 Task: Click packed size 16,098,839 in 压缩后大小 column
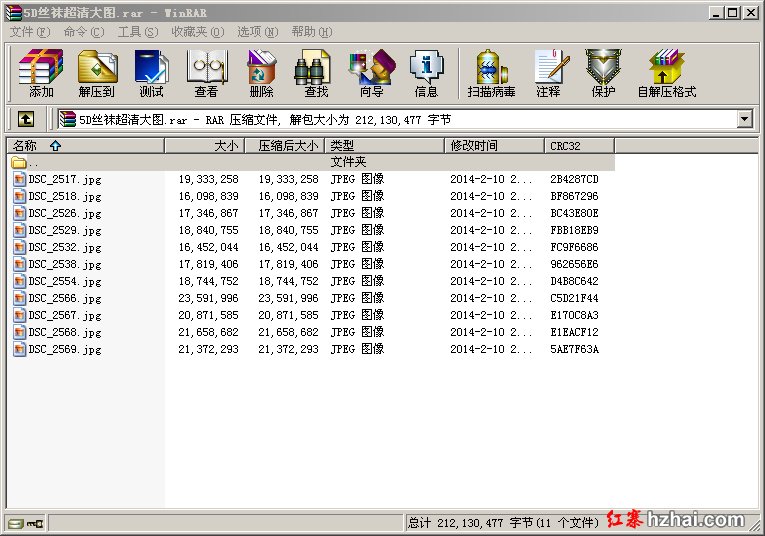tap(288, 196)
